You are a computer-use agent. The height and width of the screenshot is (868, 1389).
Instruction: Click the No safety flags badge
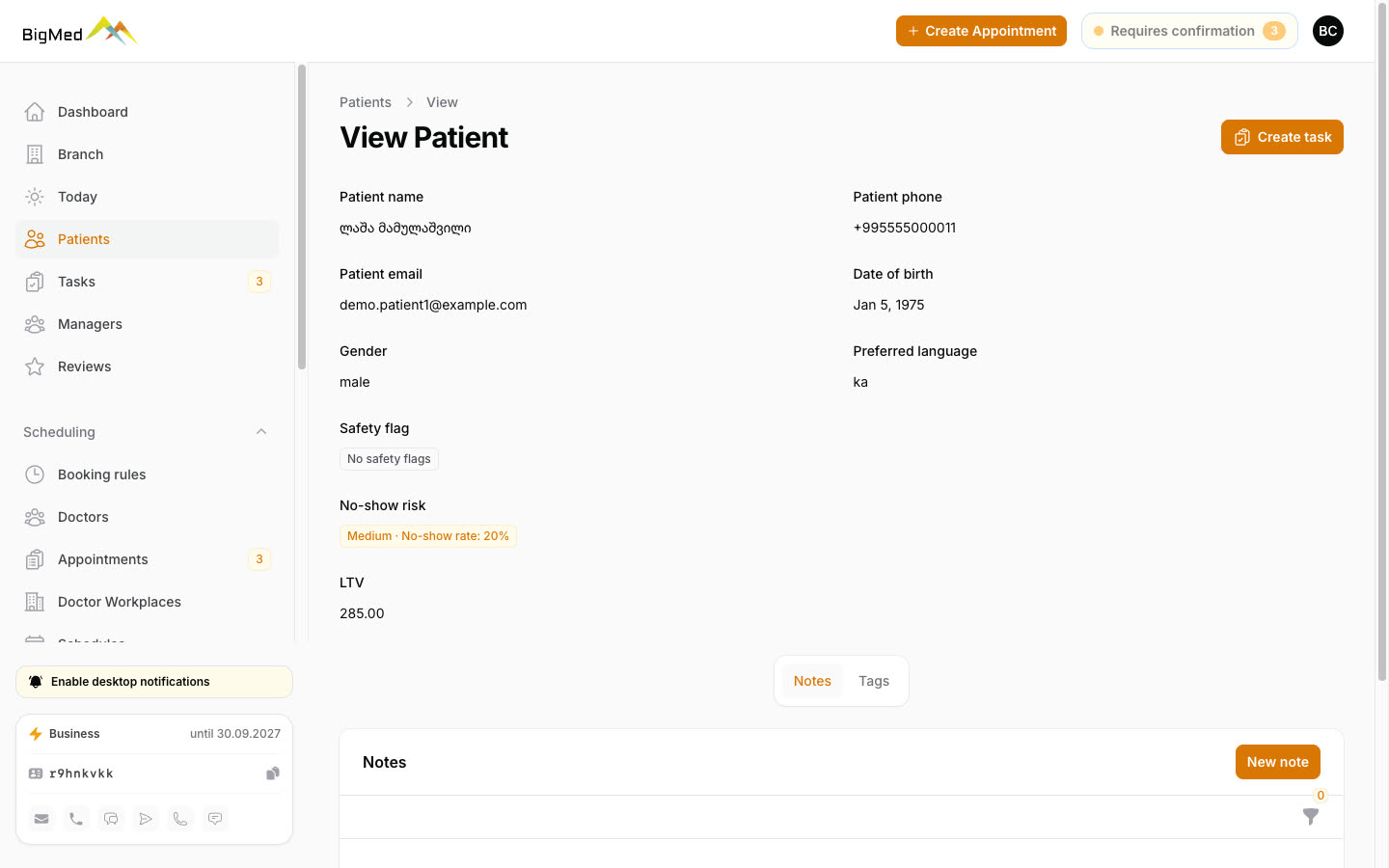pyautogui.click(x=389, y=459)
